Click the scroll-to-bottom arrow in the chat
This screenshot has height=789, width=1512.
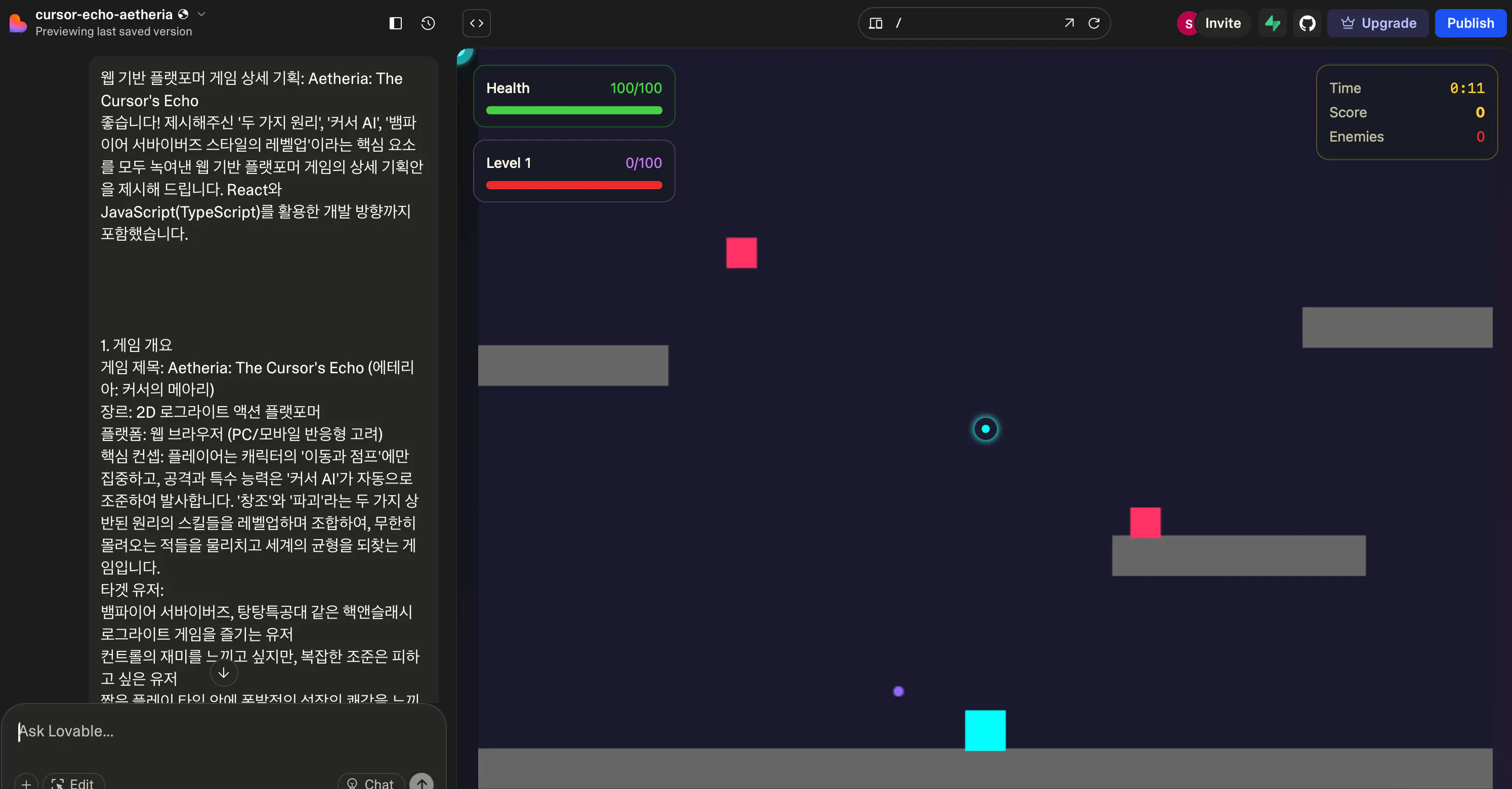pyautogui.click(x=224, y=673)
